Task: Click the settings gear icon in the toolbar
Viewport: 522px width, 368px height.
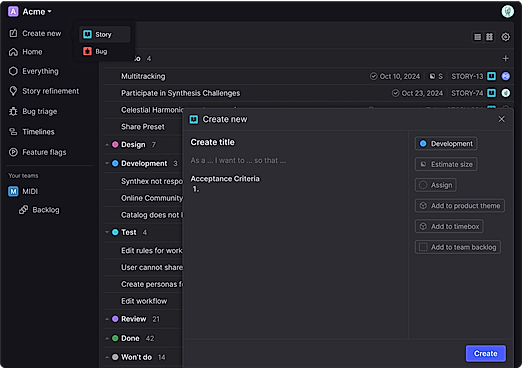Action: click(x=505, y=37)
